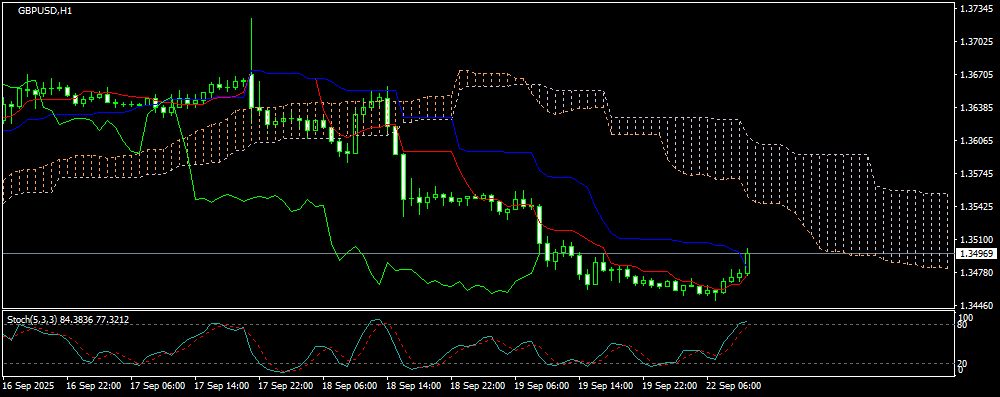Click the GBPUSD,H1 chart title
This screenshot has width=1000, height=397.
(x=45, y=11)
